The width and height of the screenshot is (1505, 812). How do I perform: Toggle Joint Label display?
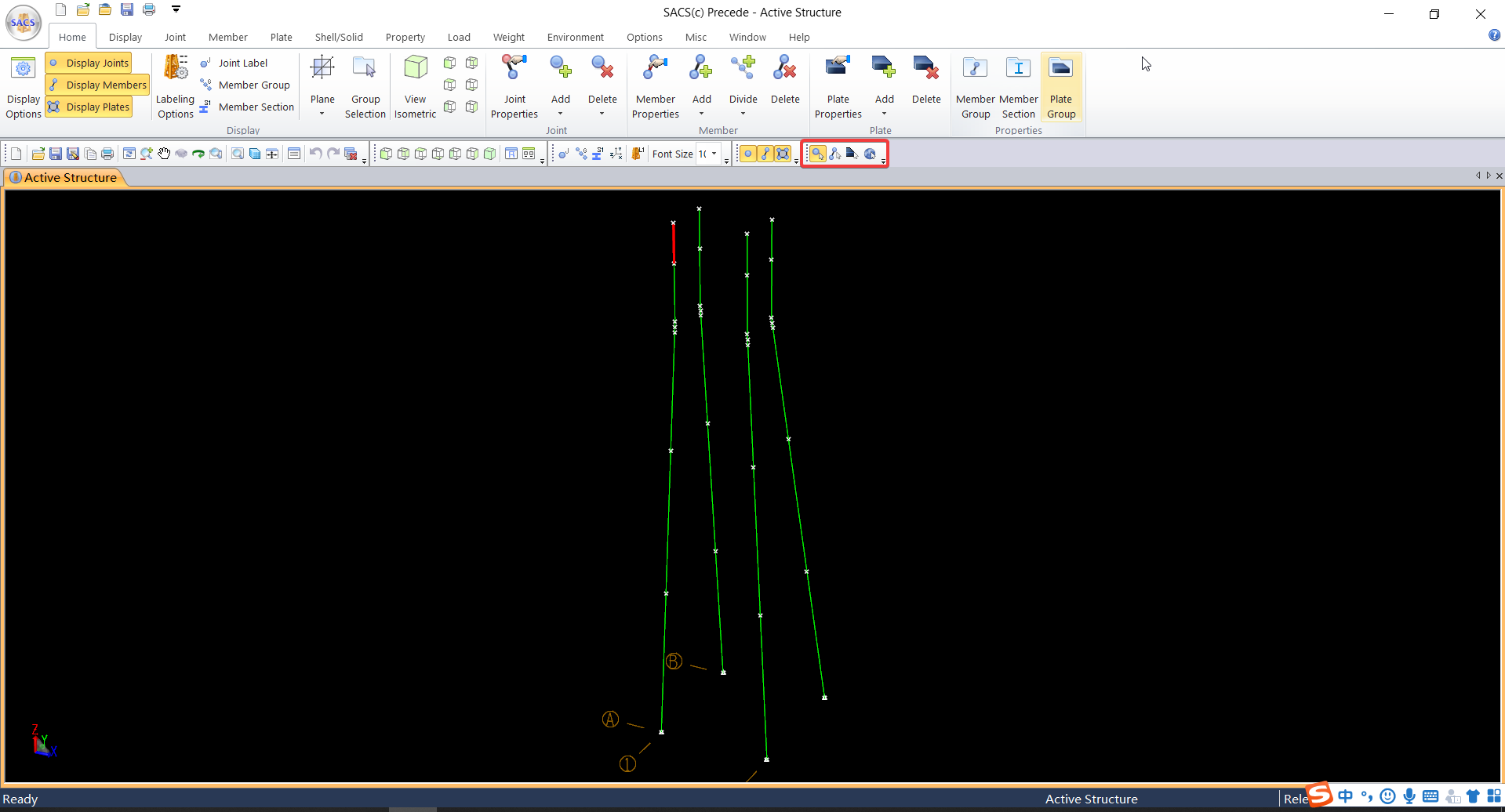coord(234,63)
